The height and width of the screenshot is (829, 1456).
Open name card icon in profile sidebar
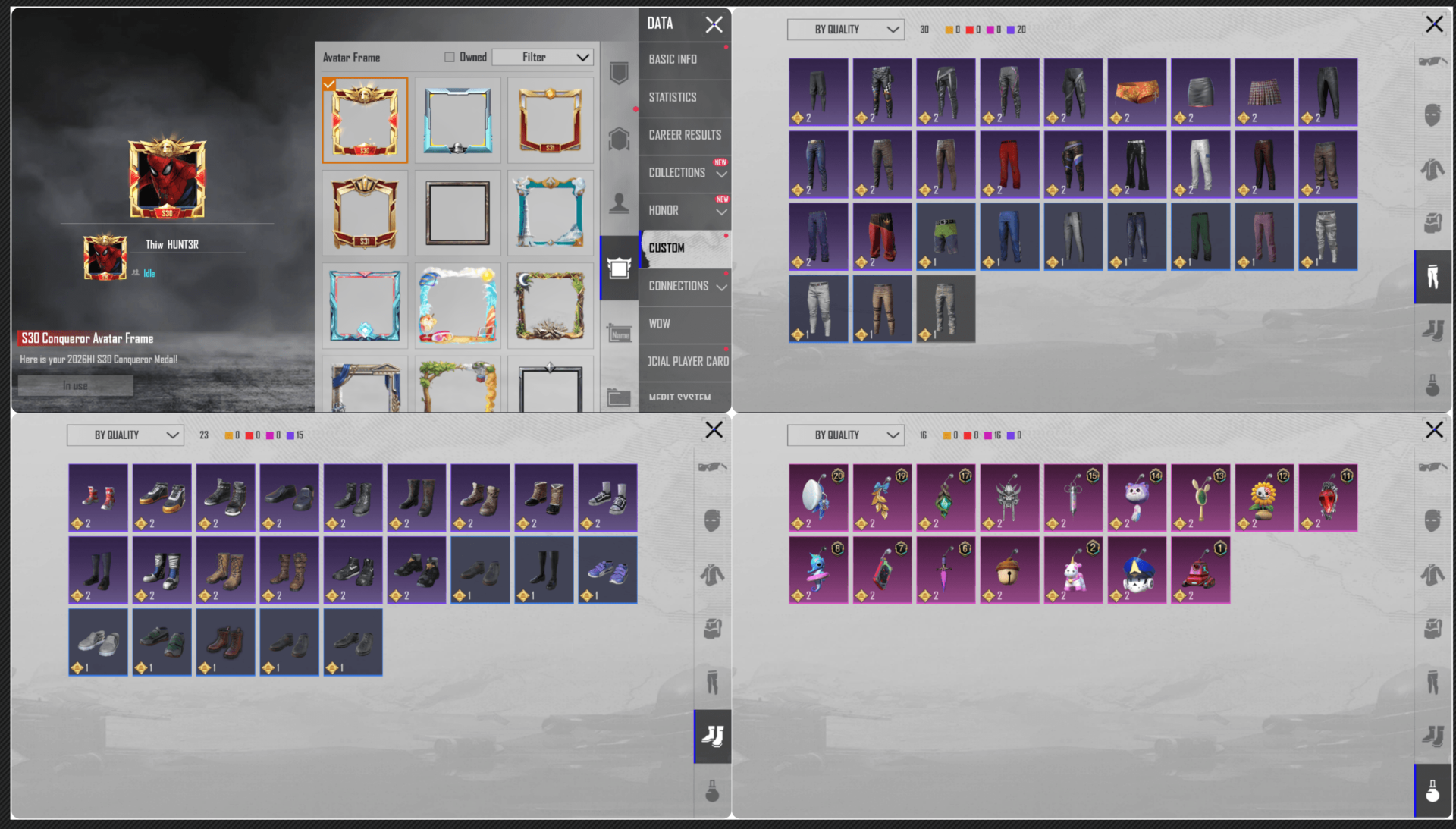tap(619, 333)
